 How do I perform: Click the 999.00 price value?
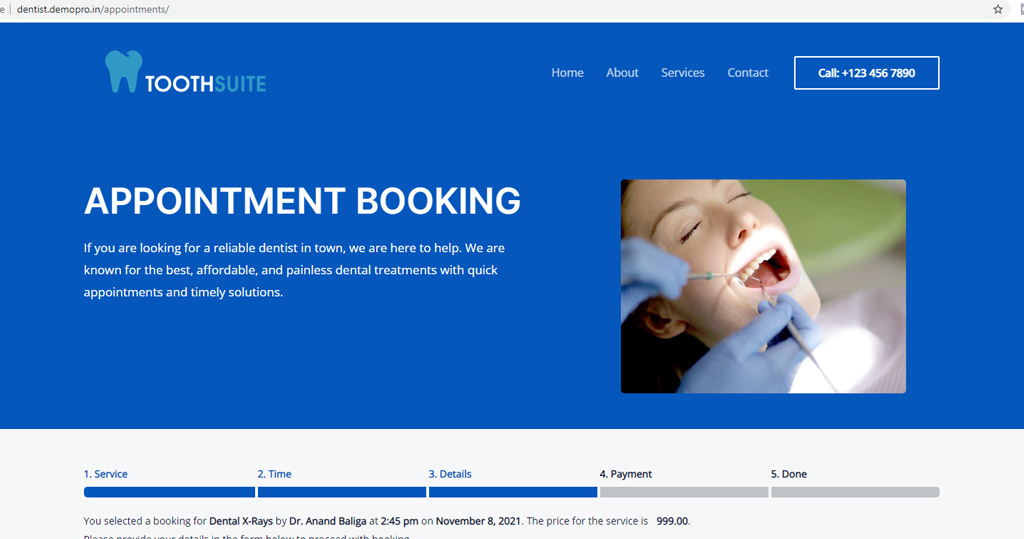(672, 521)
